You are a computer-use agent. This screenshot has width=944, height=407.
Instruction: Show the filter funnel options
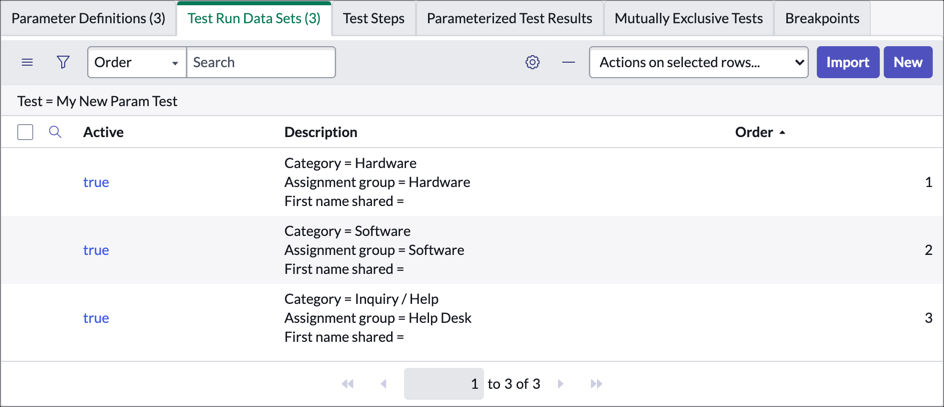[63, 63]
